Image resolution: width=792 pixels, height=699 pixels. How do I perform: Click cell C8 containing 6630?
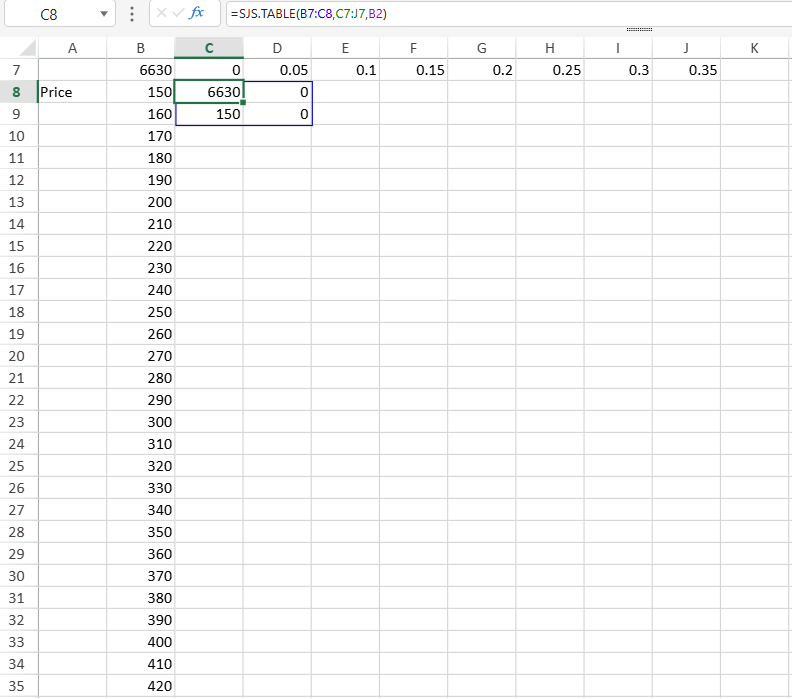(209, 92)
